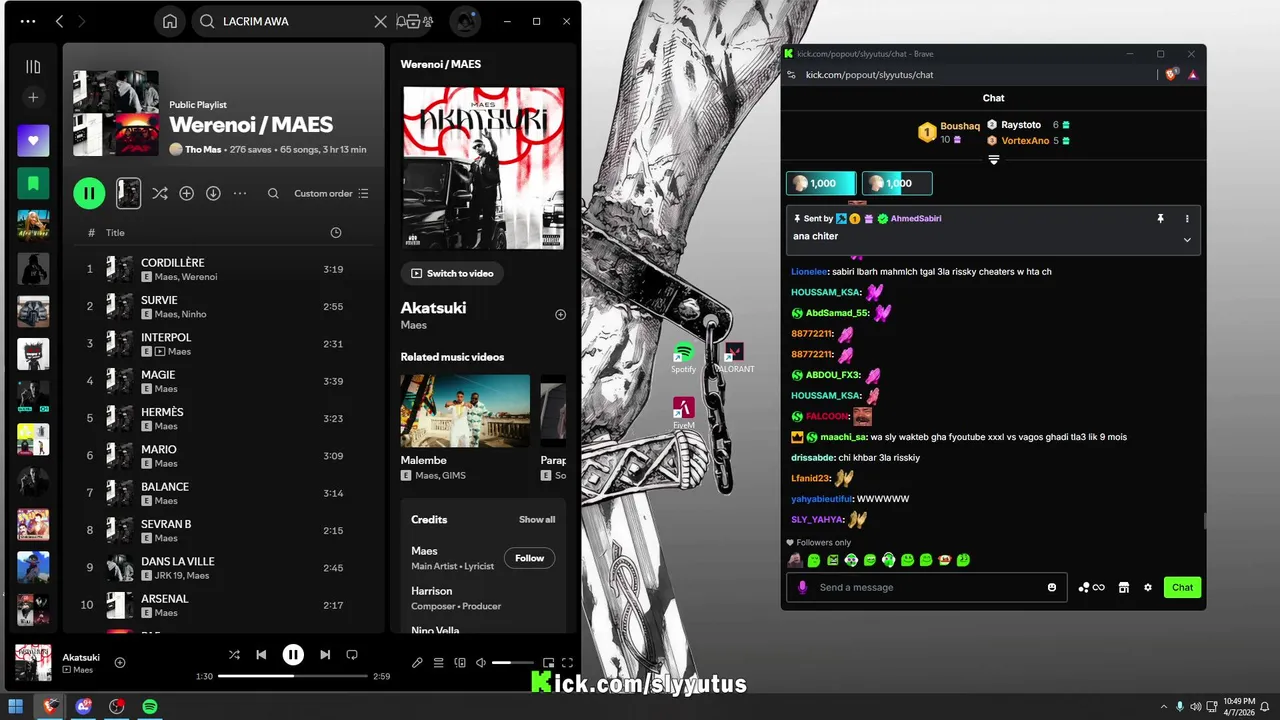Screen dimensions: 1280x720
Task: Open Brave Shields icon in chat window
Action: tap(1172, 75)
